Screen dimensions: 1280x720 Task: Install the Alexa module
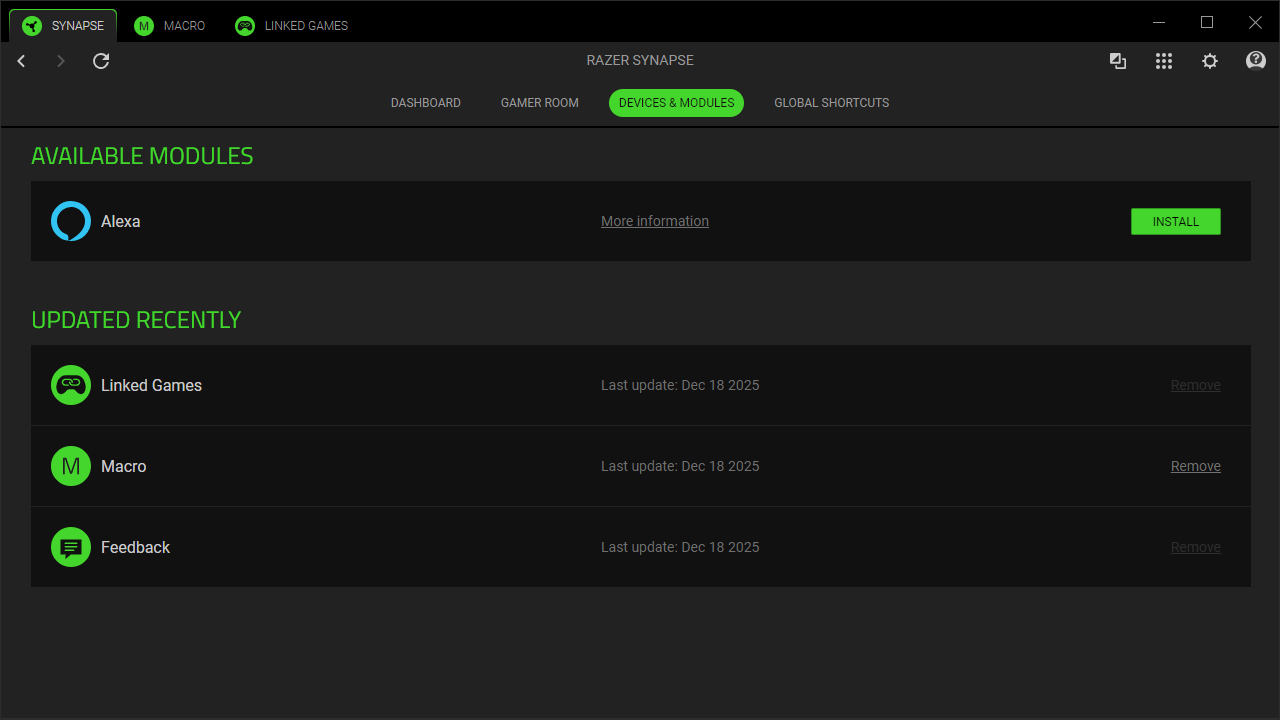[x=1175, y=221]
